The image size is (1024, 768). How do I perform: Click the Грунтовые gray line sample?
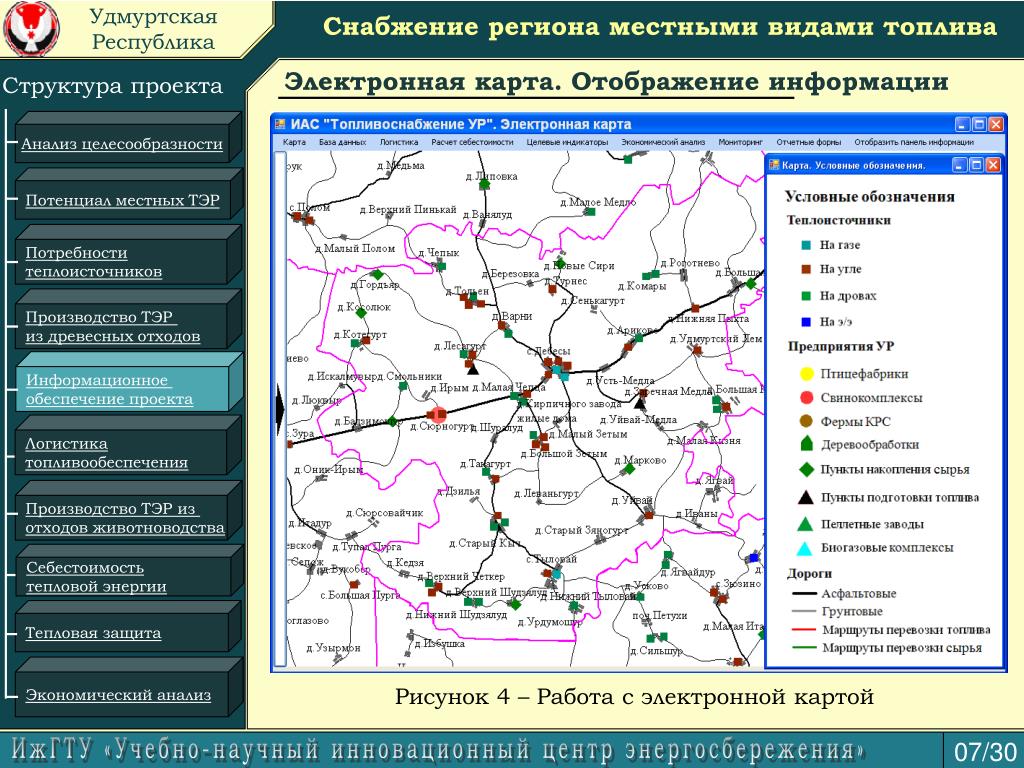pyautogui.click(x=804, y=612)
